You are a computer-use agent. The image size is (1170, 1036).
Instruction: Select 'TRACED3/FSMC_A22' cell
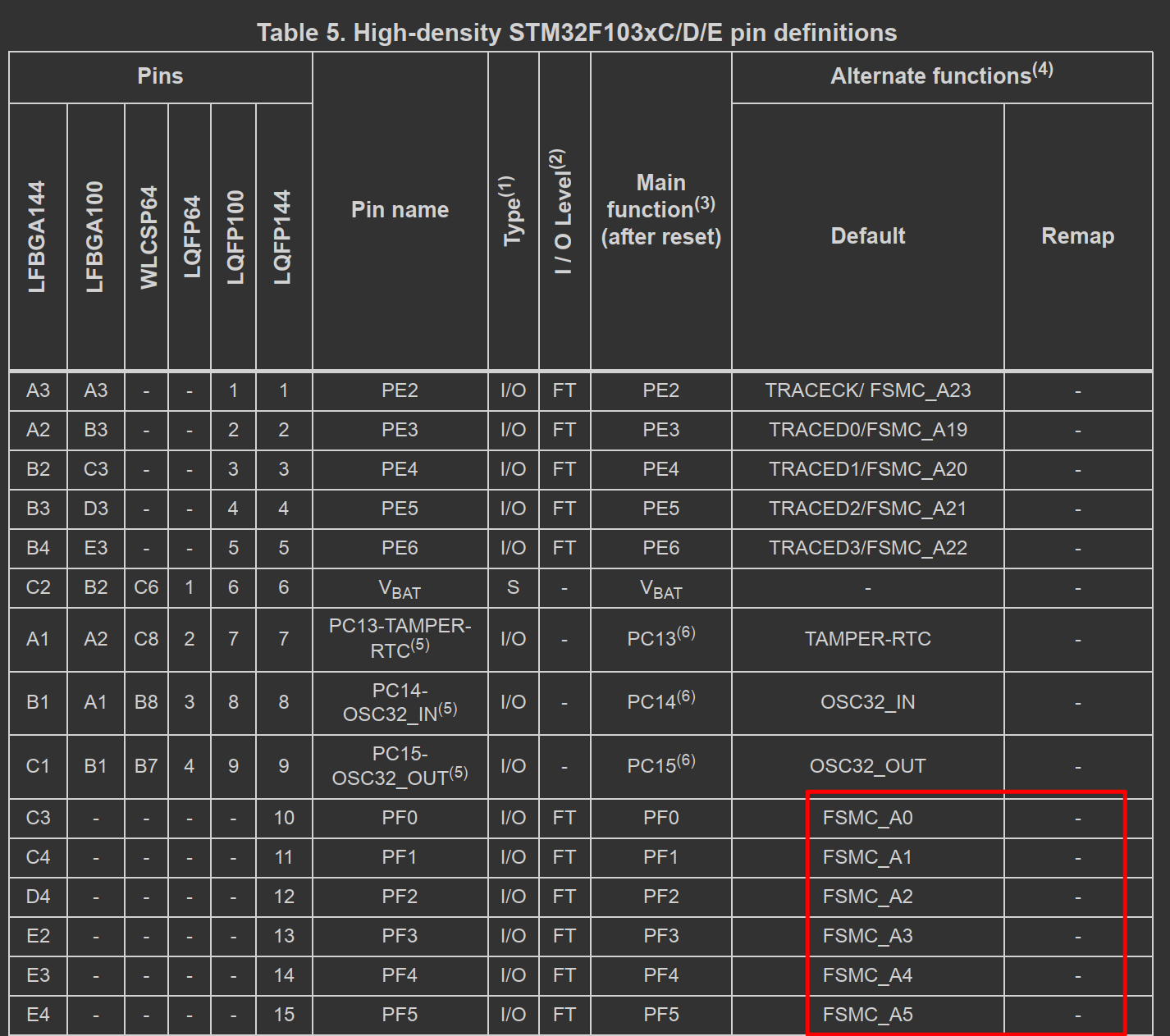(868, 548)
